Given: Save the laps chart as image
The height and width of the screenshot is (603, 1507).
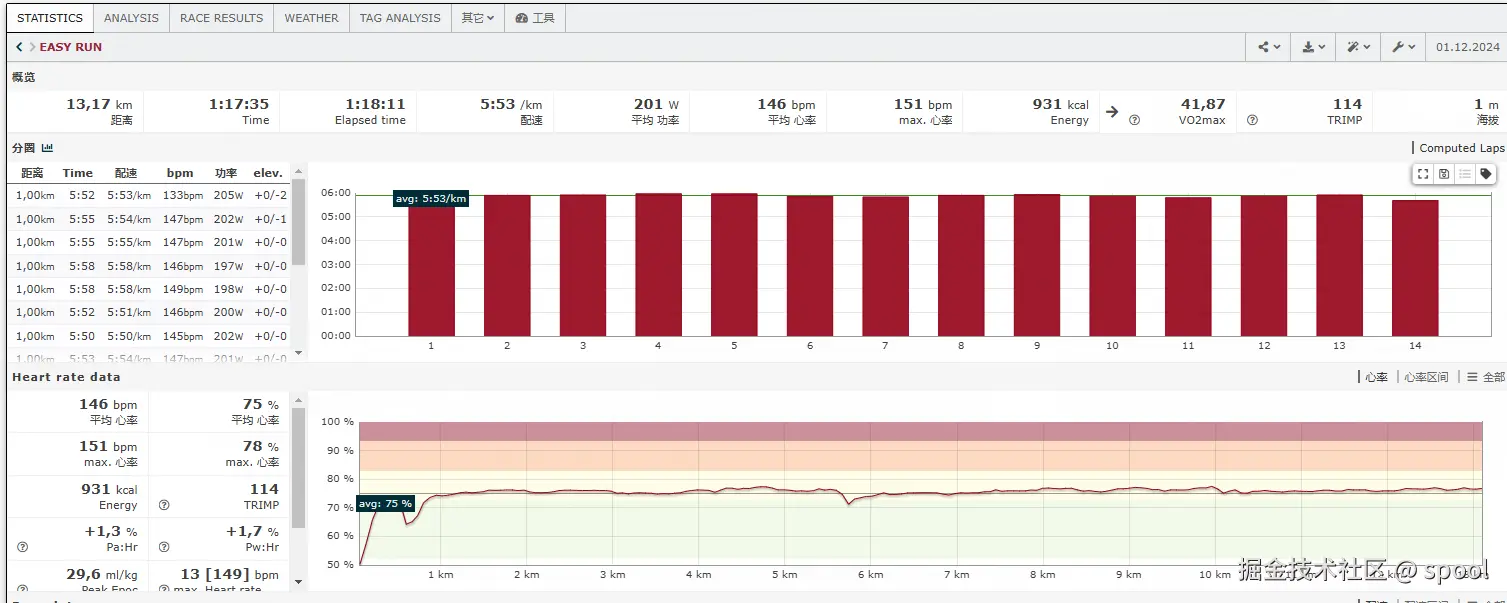Looking at the screenshot, I should tap(1444, 174).
